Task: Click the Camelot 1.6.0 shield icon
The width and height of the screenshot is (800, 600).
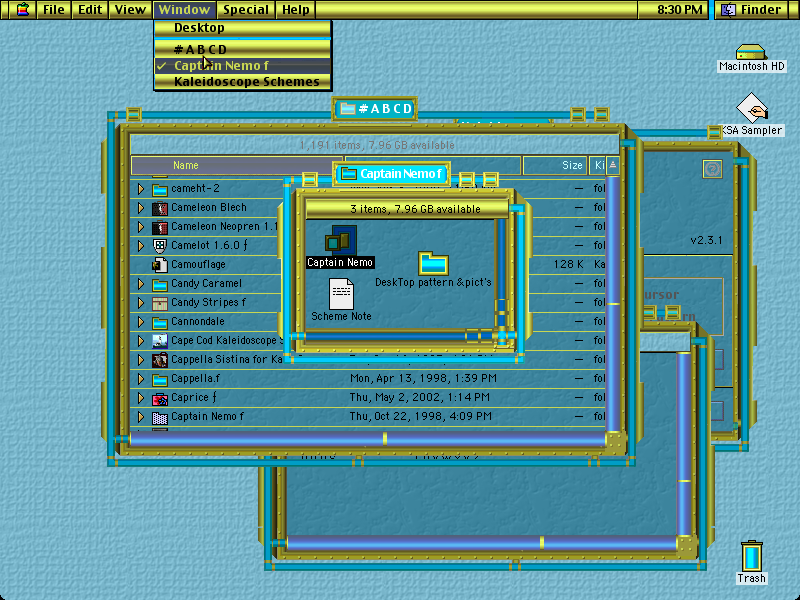Action: pos(160,246)
